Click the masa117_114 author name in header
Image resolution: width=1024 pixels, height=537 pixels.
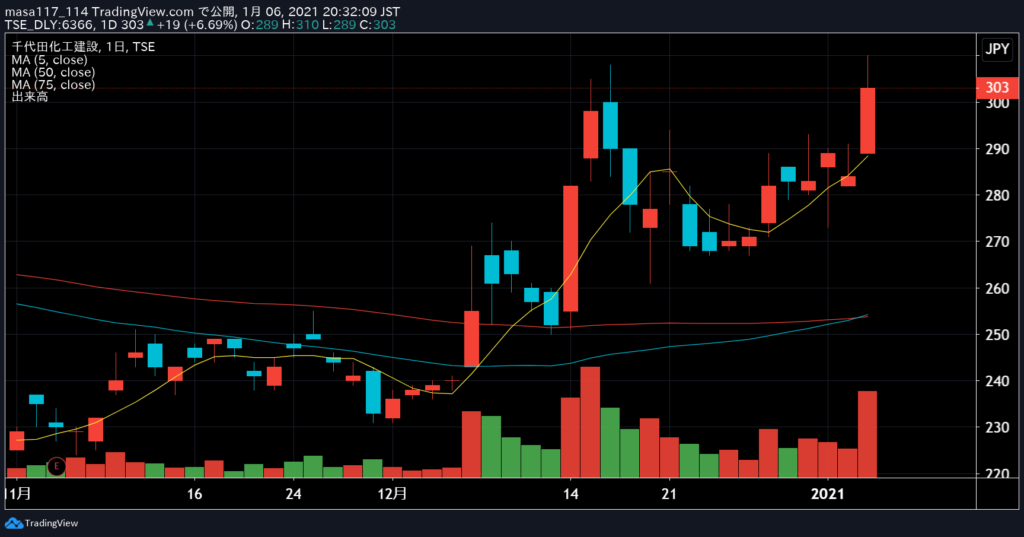46,12
